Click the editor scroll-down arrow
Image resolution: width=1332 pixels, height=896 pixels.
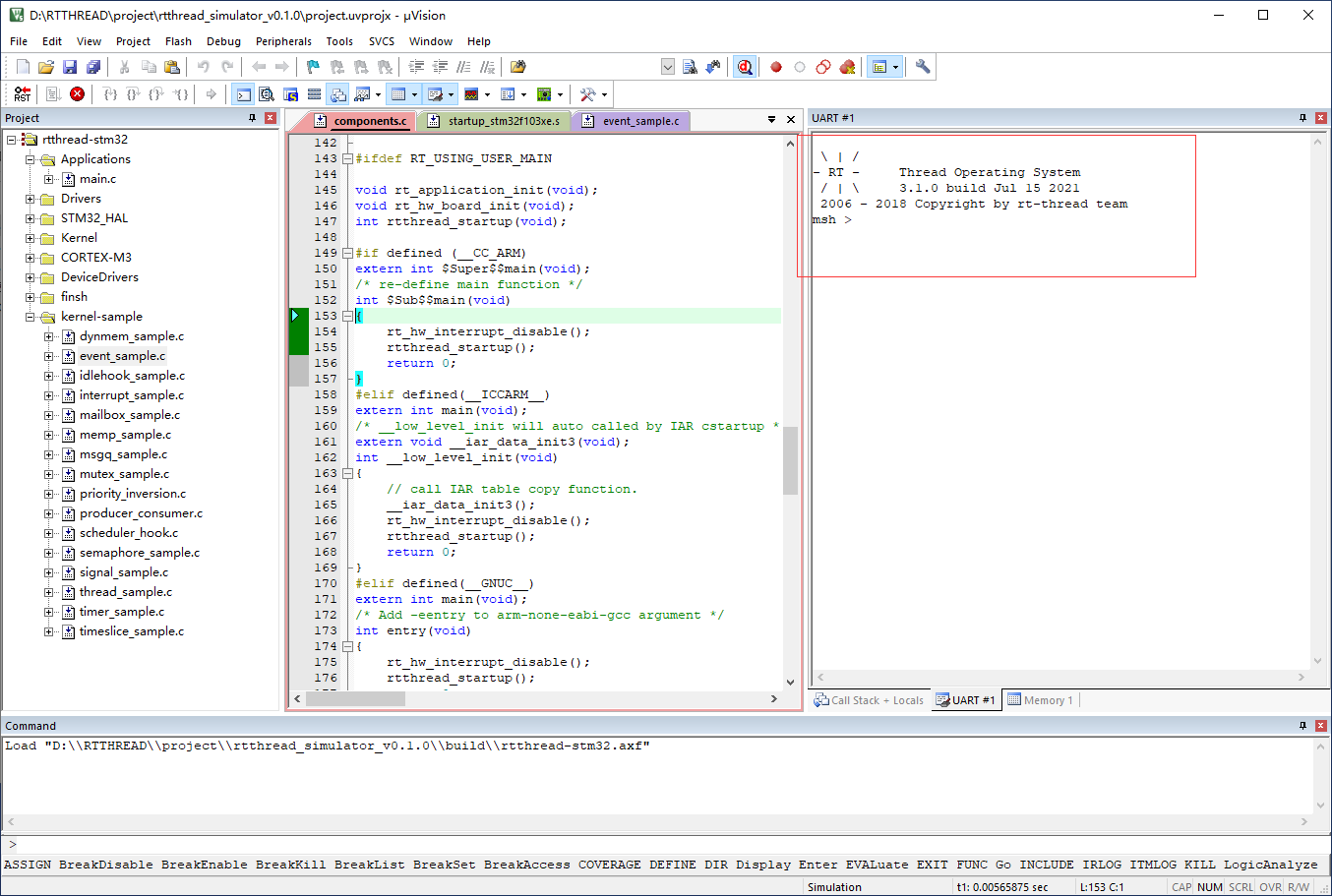click(x=790, y=682)
